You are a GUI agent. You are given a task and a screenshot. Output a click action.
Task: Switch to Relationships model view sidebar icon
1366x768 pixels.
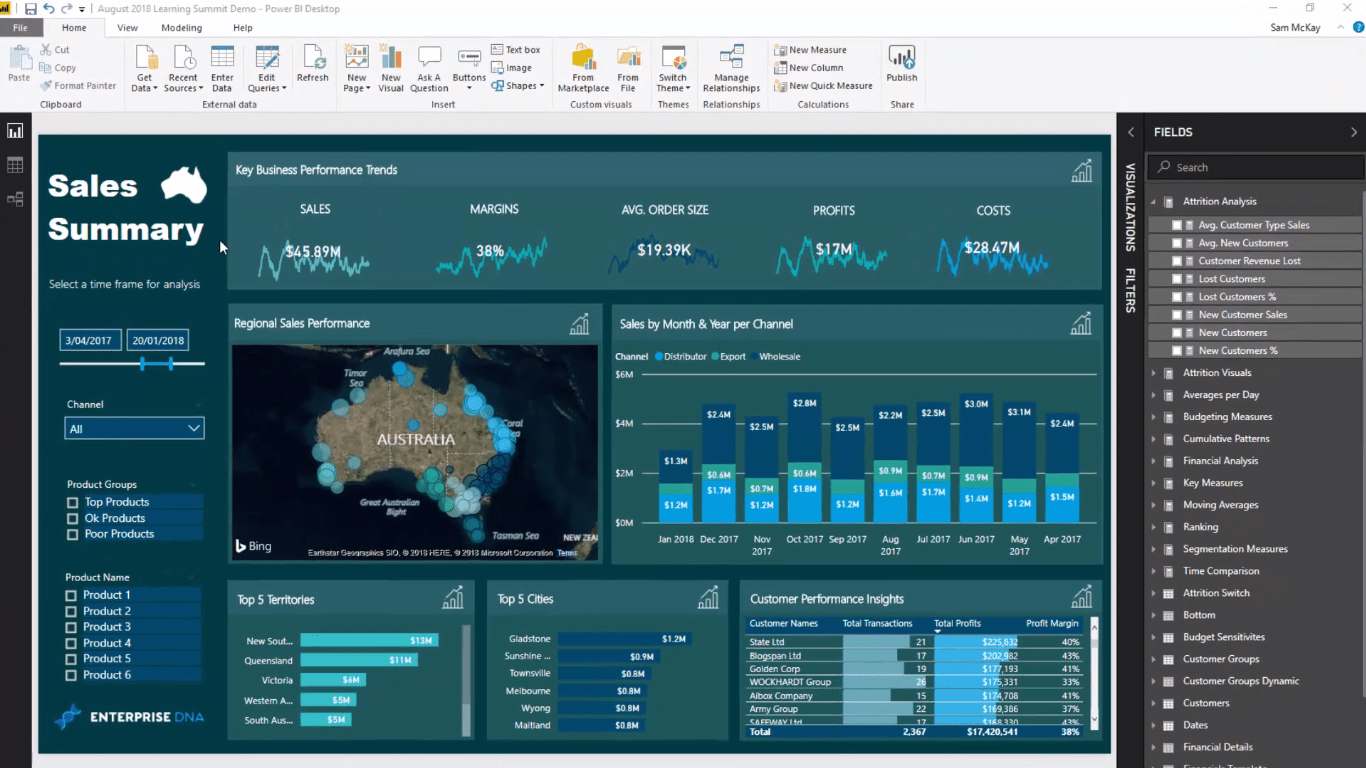15,199
